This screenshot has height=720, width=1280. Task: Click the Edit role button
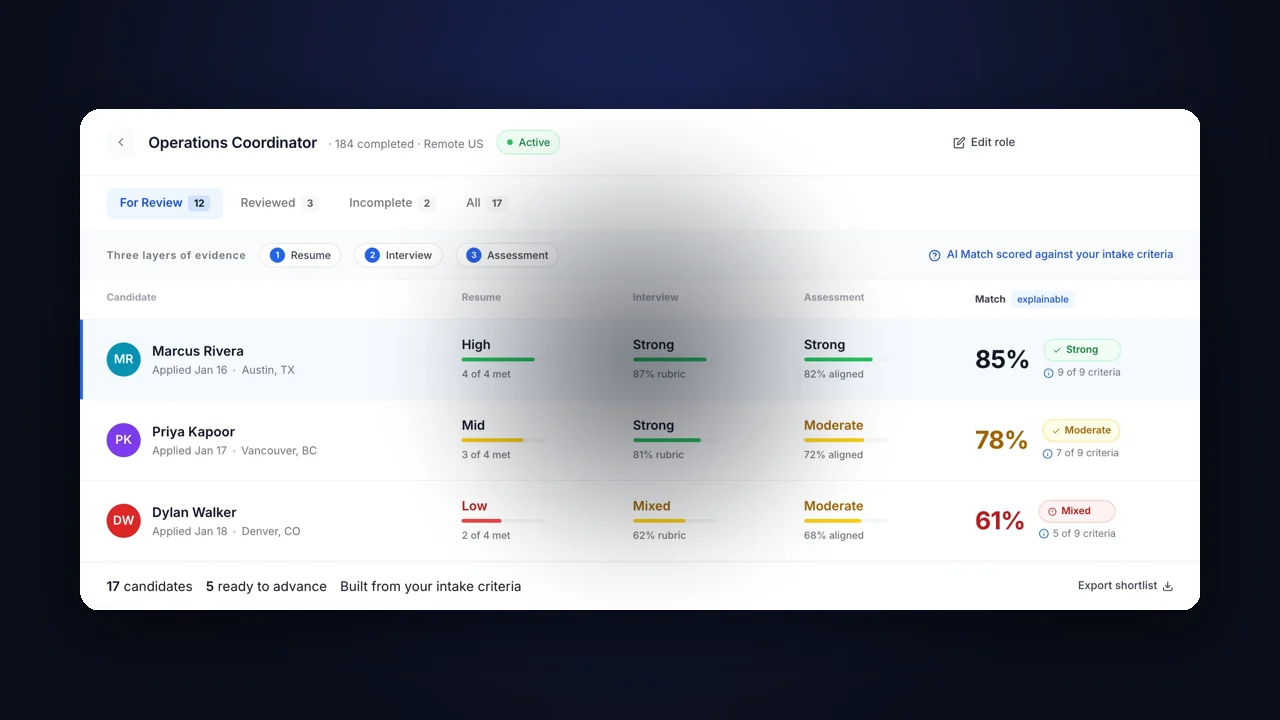984,143
